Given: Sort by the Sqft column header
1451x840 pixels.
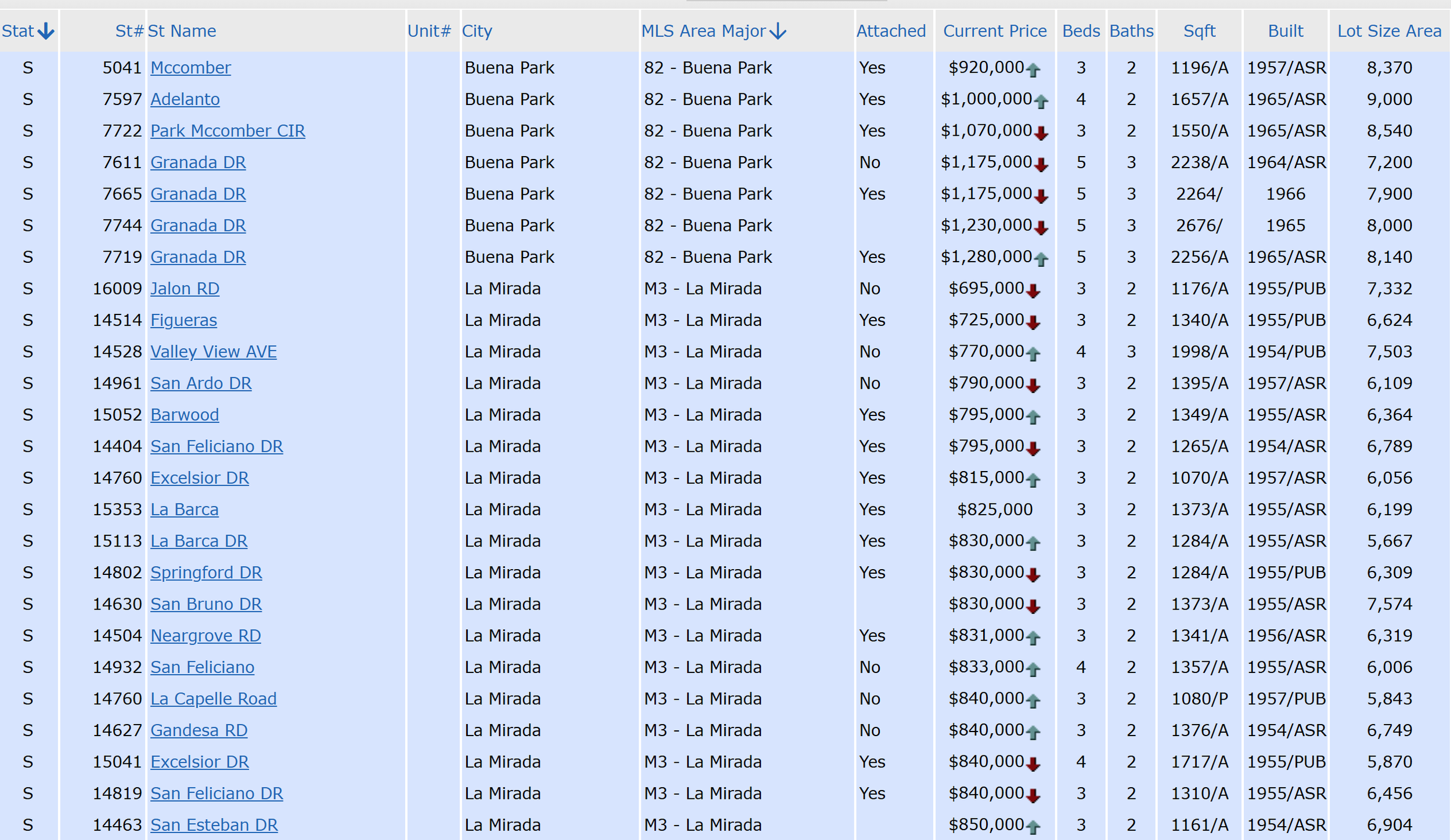Looking at the screenshot, I should (1199, 31).
